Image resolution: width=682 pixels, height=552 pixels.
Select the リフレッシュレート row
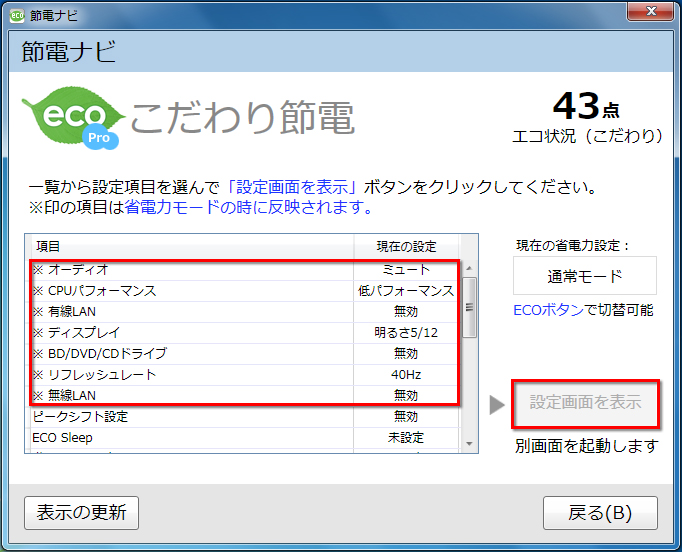pyautogui.click(x=245, y=375)
